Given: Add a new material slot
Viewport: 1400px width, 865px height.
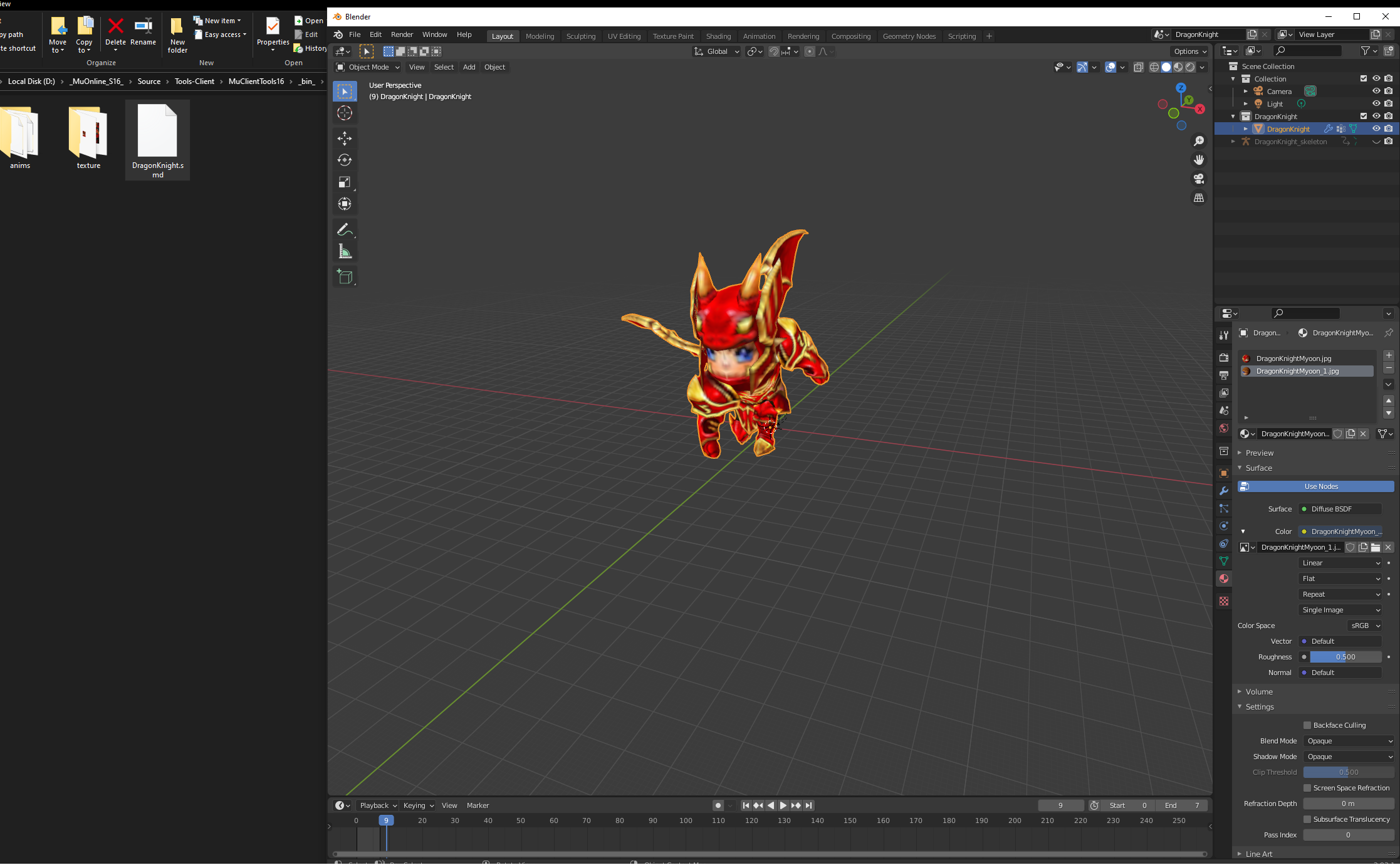Looking at the screenshot, I should [1389, 355].
